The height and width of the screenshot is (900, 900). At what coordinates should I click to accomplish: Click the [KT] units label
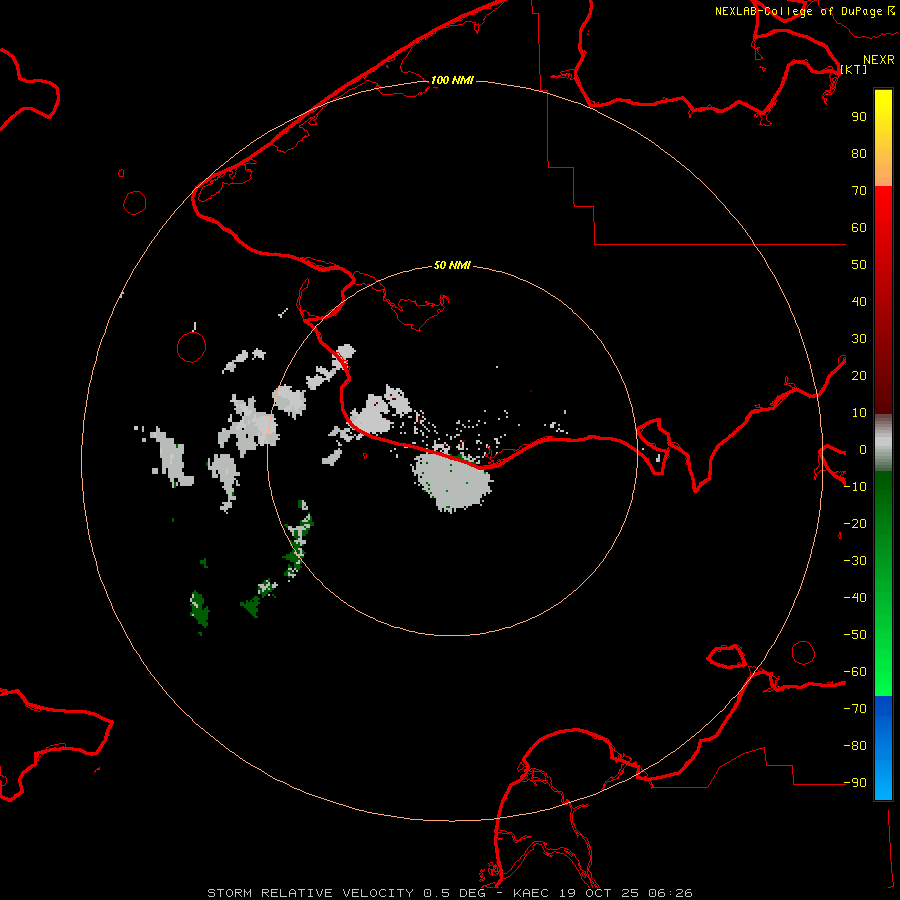pyautogui.click(x=854, y=69)
